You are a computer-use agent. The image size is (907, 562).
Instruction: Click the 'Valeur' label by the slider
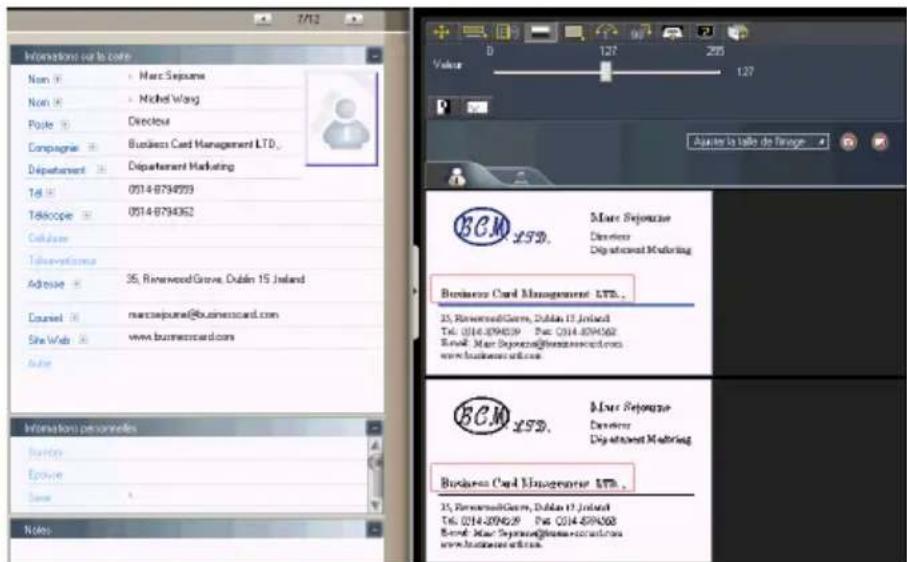448,65
